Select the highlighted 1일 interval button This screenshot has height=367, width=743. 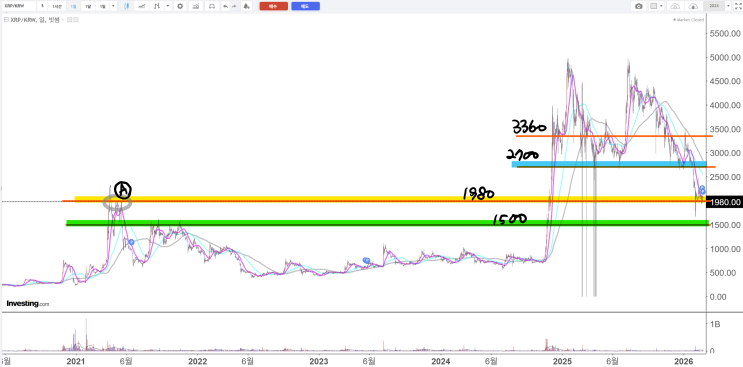[x=73, y=6]
